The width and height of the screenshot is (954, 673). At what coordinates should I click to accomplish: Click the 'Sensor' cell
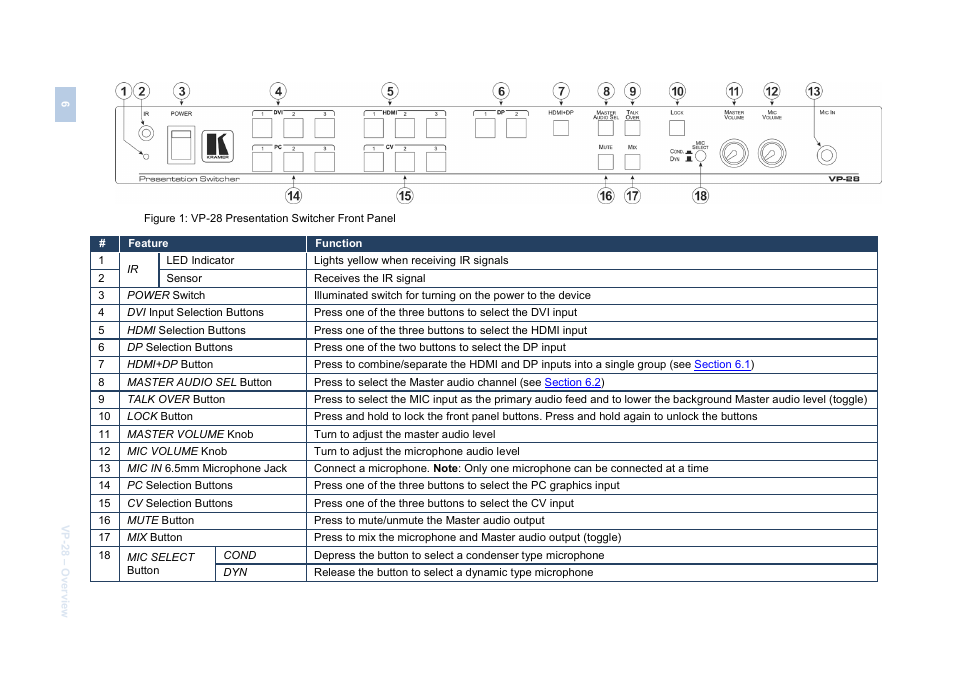point(232,278)
